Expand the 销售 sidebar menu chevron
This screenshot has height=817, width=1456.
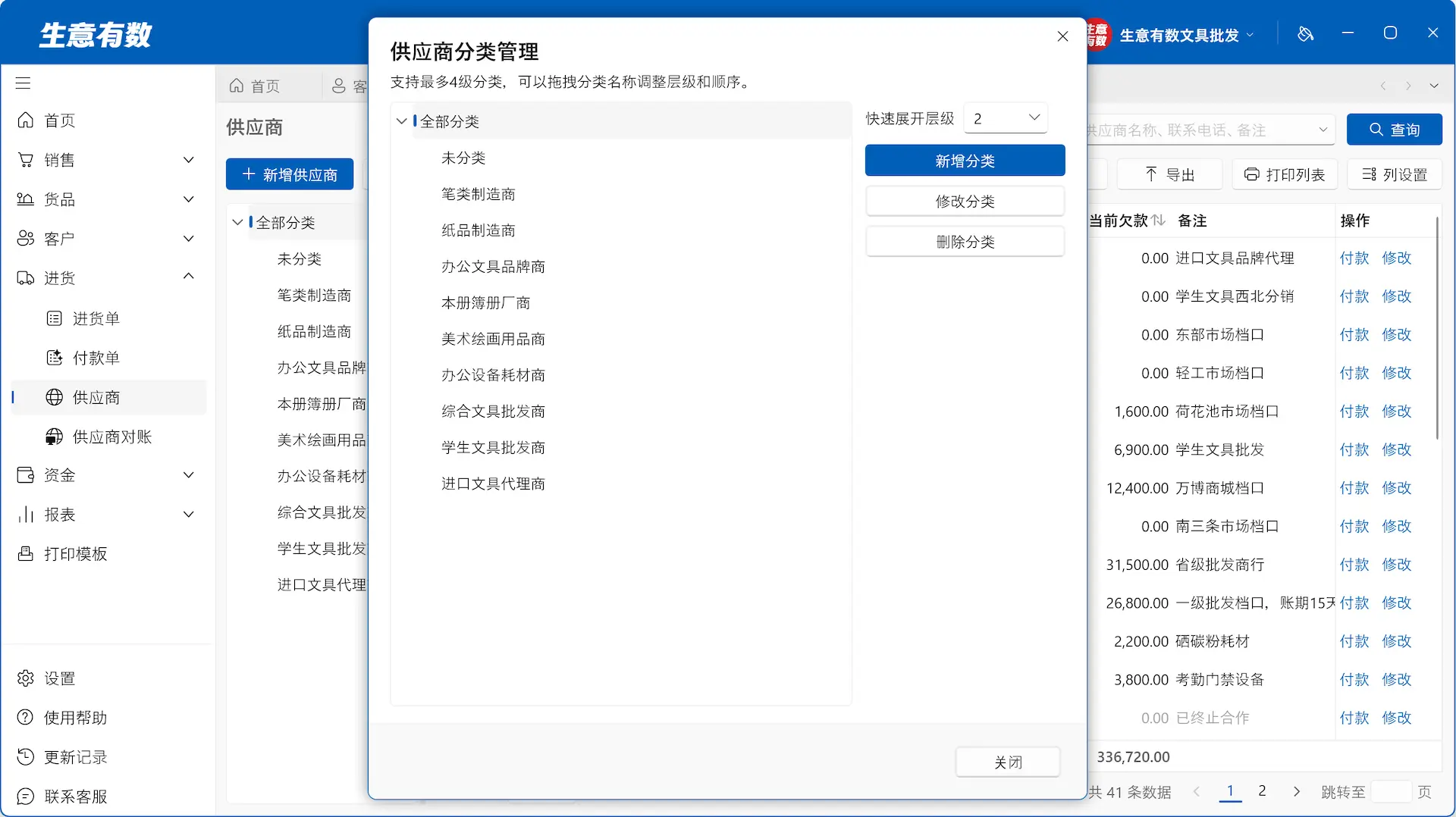tap(189, 160)
